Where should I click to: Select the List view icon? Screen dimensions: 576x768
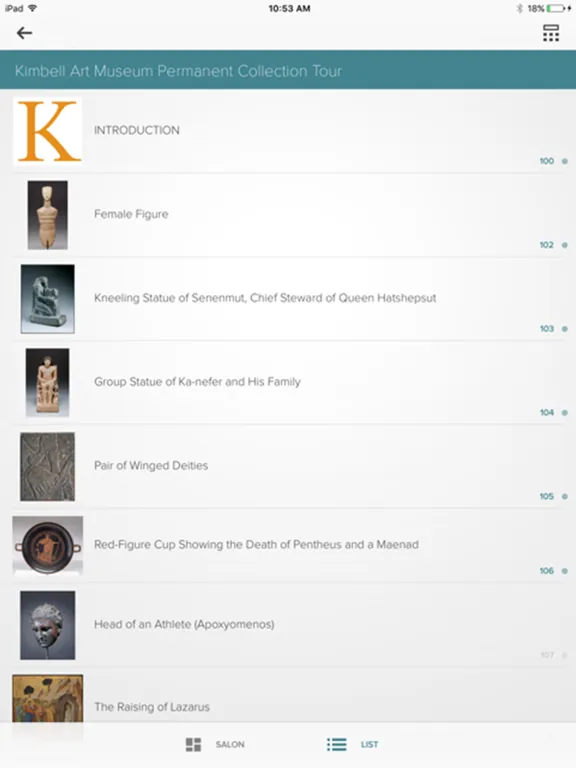point(336,744)
